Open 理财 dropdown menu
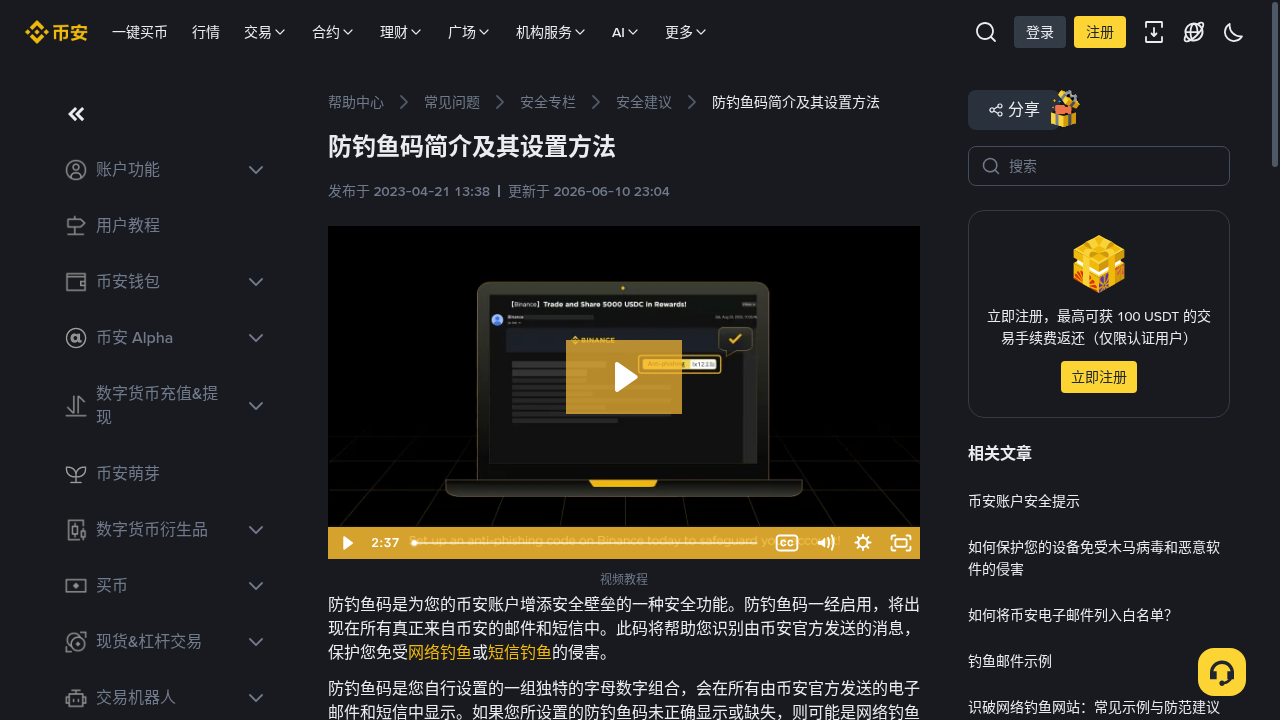The image size is (1280, 720). [401, 32]
